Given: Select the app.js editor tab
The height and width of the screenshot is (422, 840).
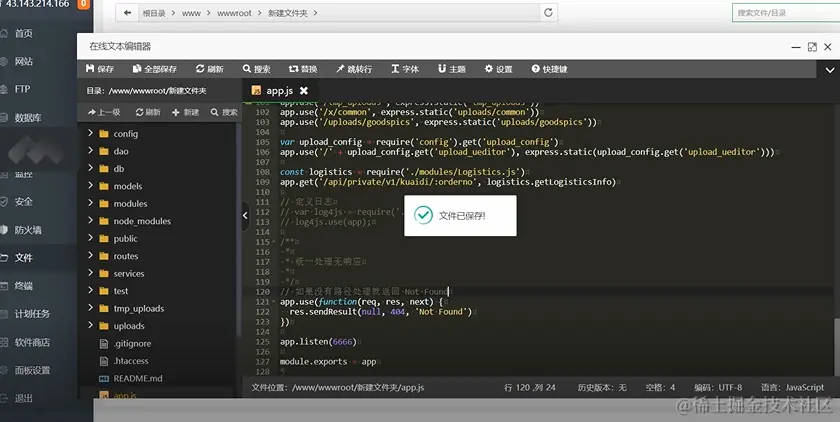Looking at the screenshot, I should pyautogui.click(x=279, y=91).
